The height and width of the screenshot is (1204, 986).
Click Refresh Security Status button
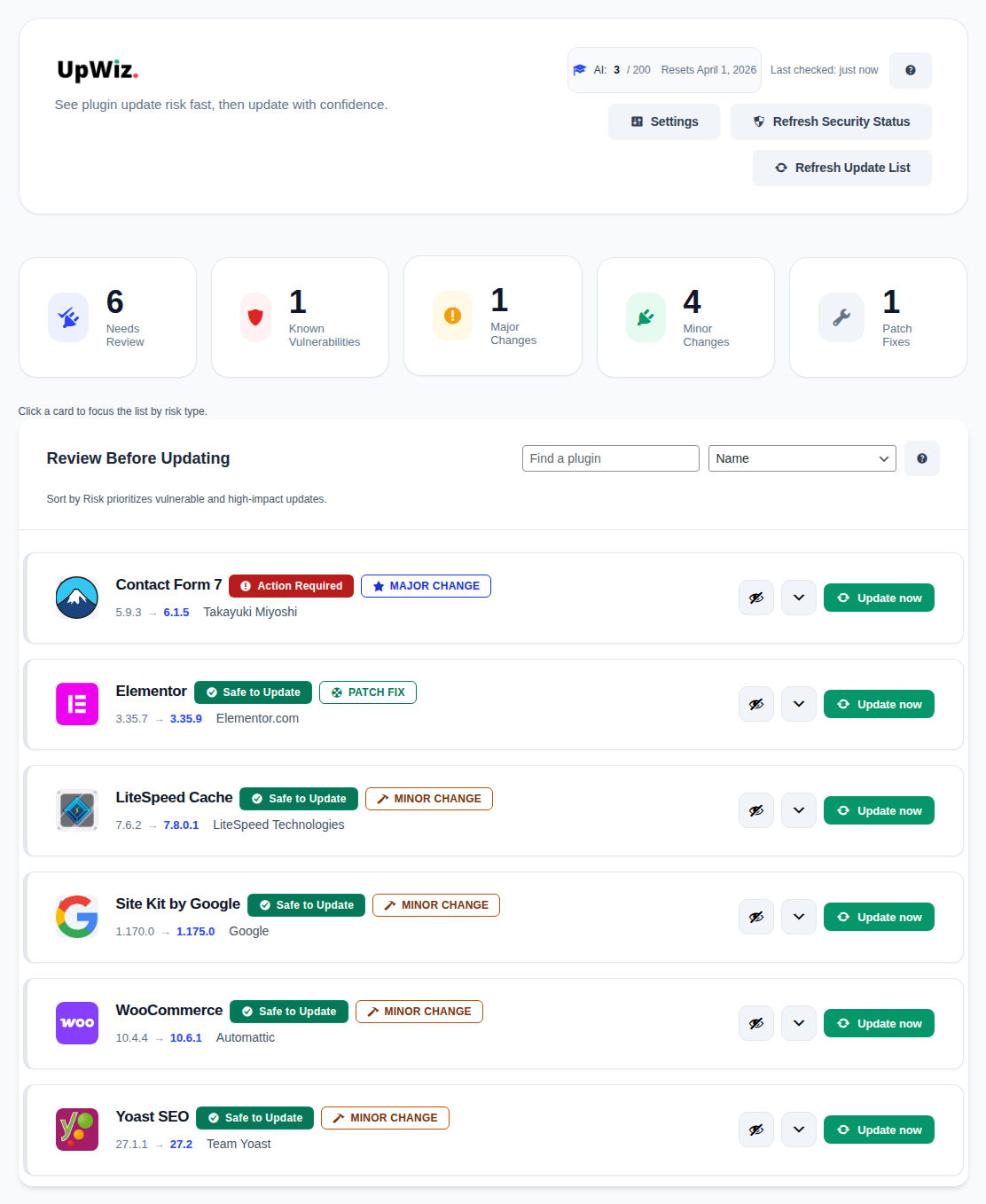coord(831,121)
